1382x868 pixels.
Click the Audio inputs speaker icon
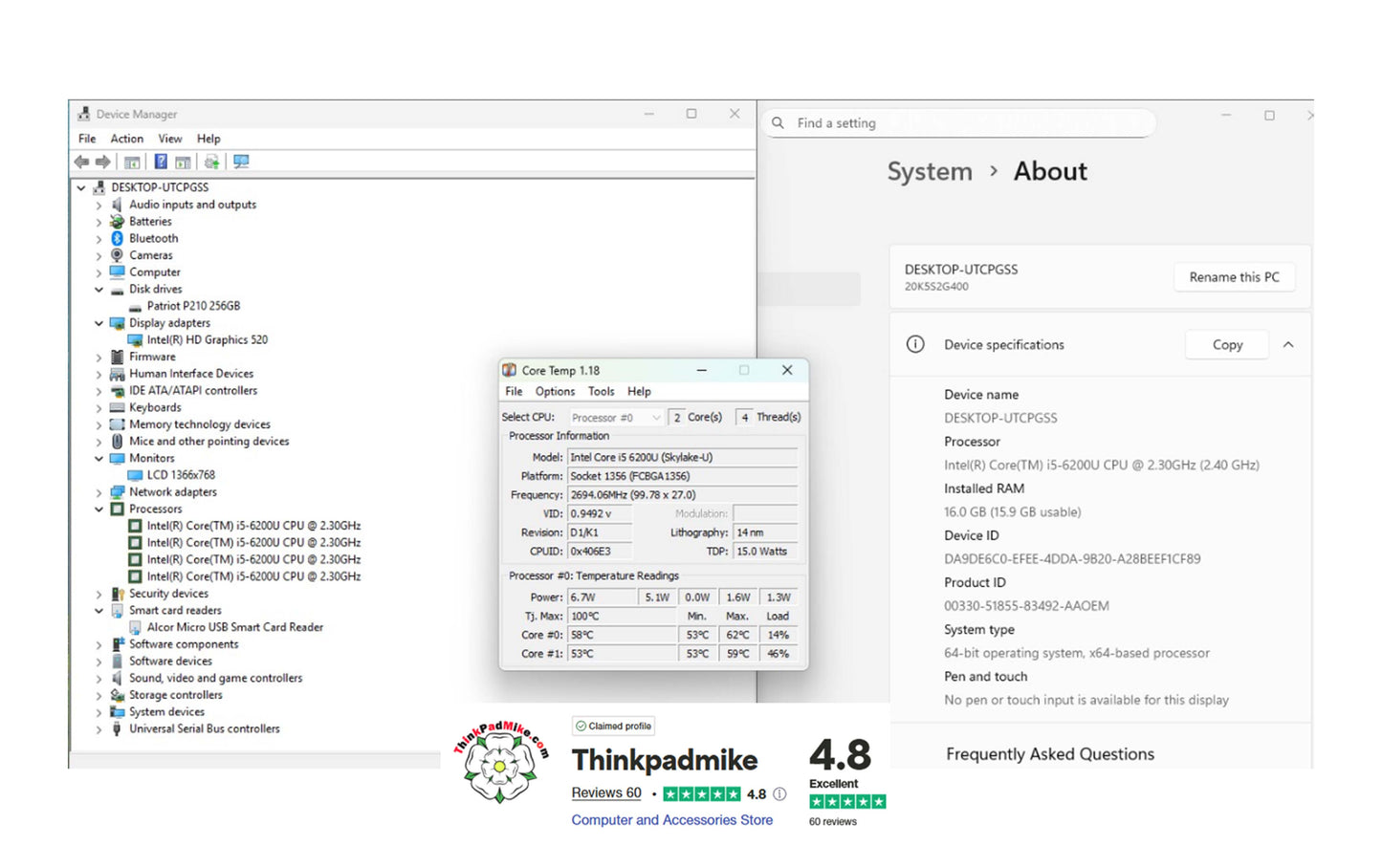click(x=117, y=205)
